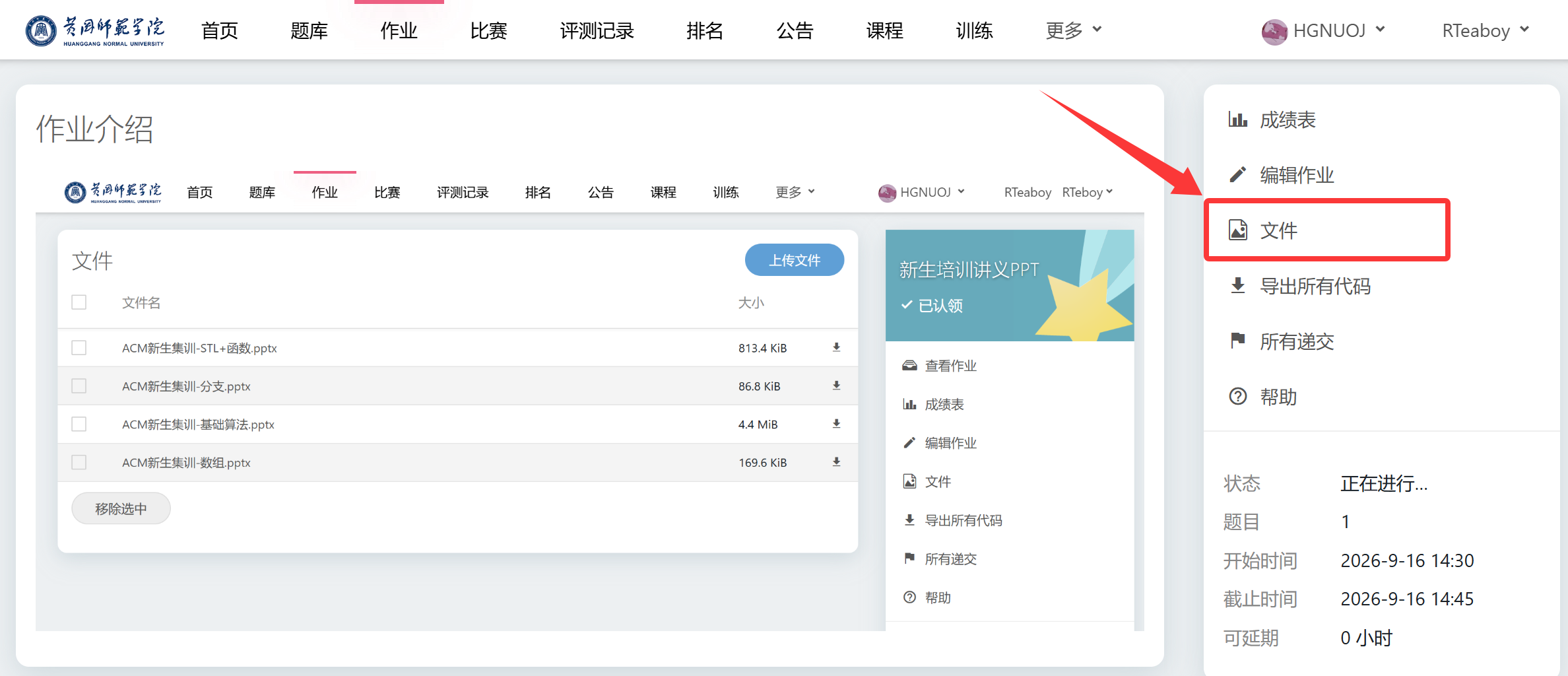Click the 大小 column header
The height and width of the screenshot is (676, 1568).
click(751, 302)
